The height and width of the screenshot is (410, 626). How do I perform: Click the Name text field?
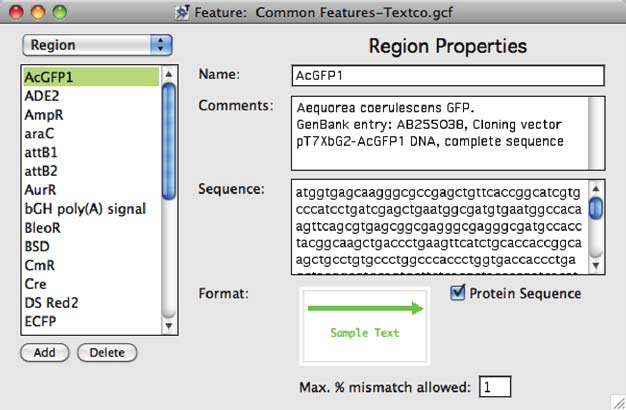point(448,75)
